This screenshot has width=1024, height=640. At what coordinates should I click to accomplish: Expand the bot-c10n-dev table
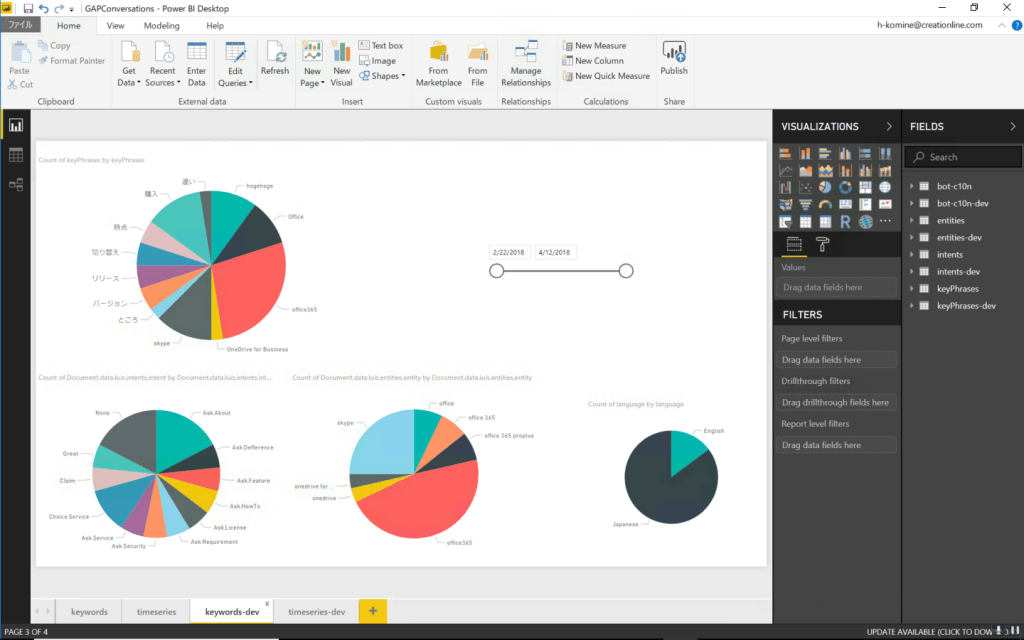(912, 203)
